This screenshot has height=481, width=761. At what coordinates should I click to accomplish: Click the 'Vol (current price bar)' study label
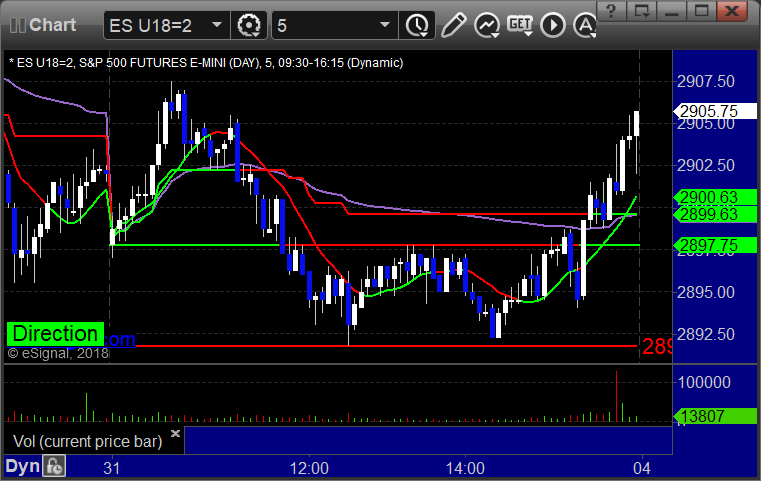87,441
